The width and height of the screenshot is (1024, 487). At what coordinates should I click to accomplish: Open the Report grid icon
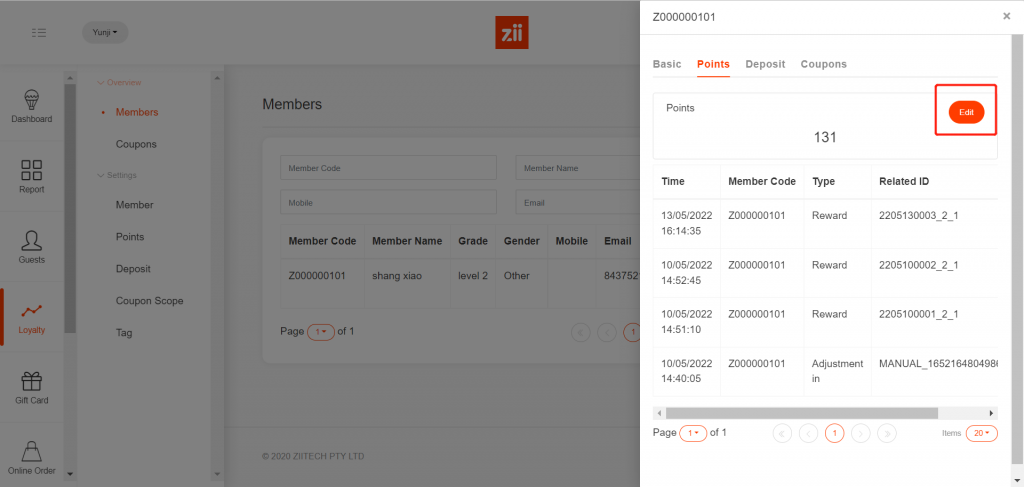[32, 171]
